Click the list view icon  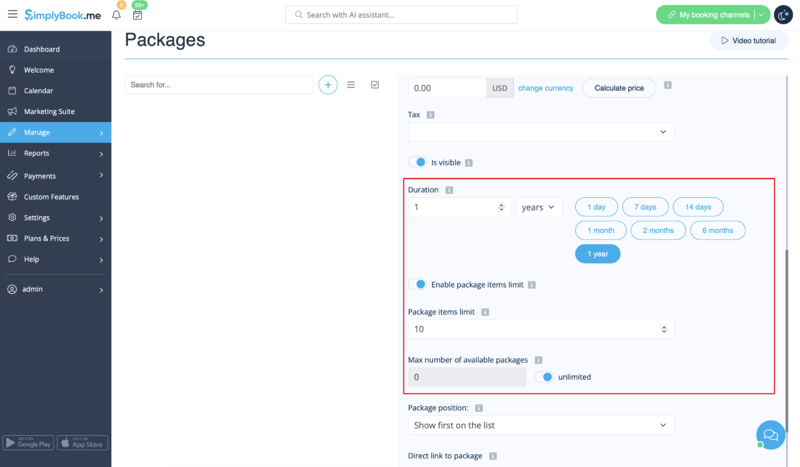pos(351,85)
